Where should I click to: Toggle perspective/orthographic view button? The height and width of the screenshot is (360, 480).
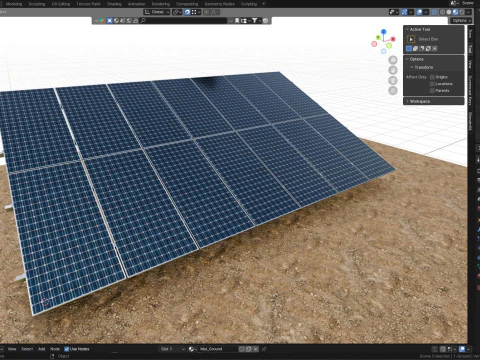pos(393,91)
